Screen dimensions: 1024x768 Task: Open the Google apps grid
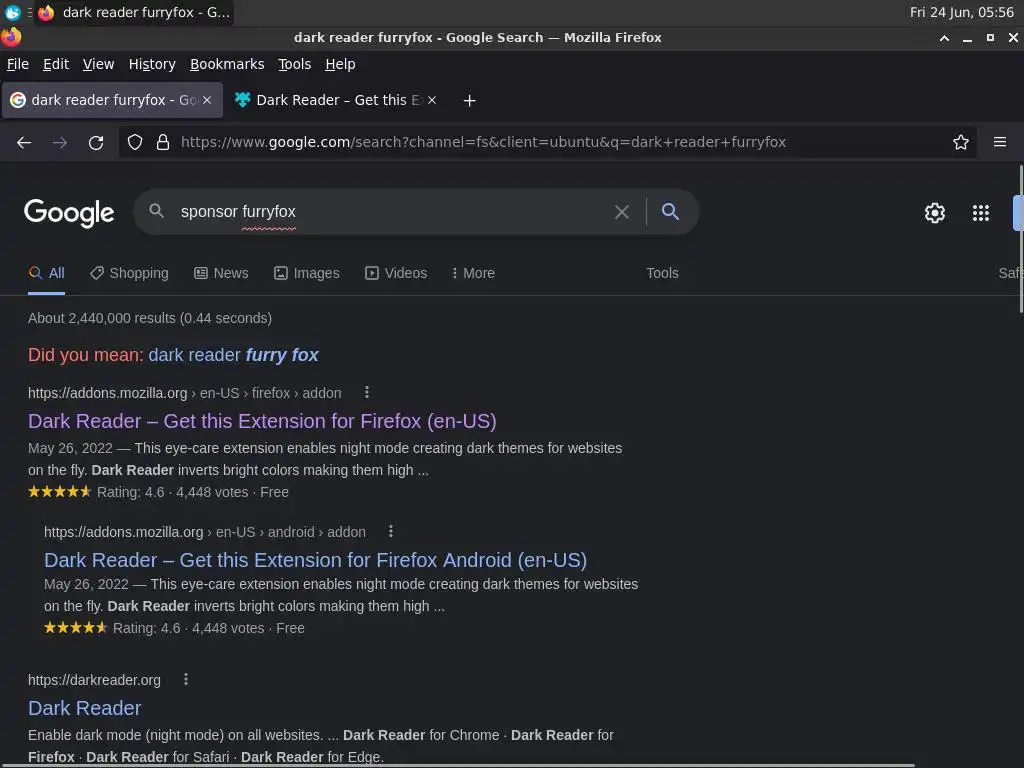click(980, 213)
